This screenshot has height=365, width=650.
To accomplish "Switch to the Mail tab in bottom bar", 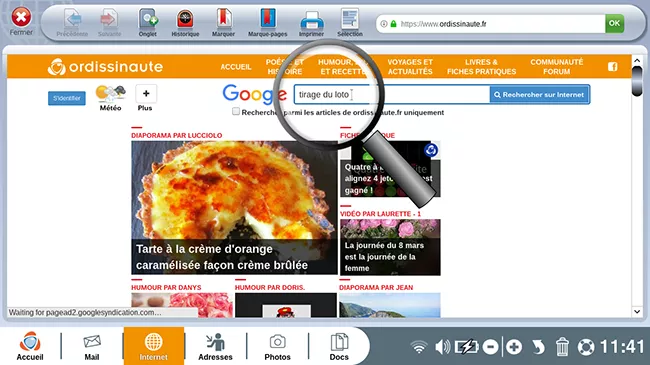I will [x=92, y=347].
